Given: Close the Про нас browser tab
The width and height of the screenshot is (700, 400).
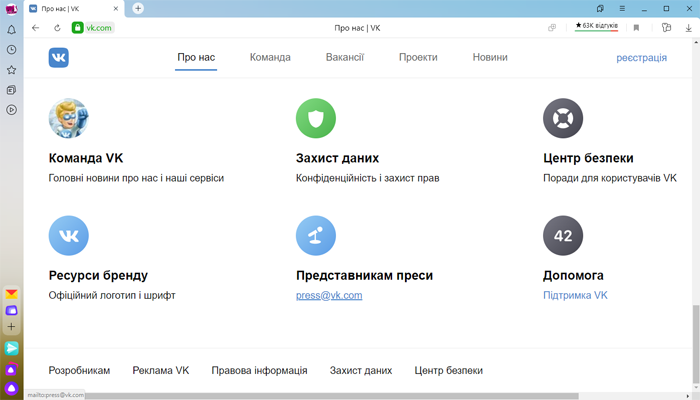Looking at the screenshot, I should pos(116,8).
